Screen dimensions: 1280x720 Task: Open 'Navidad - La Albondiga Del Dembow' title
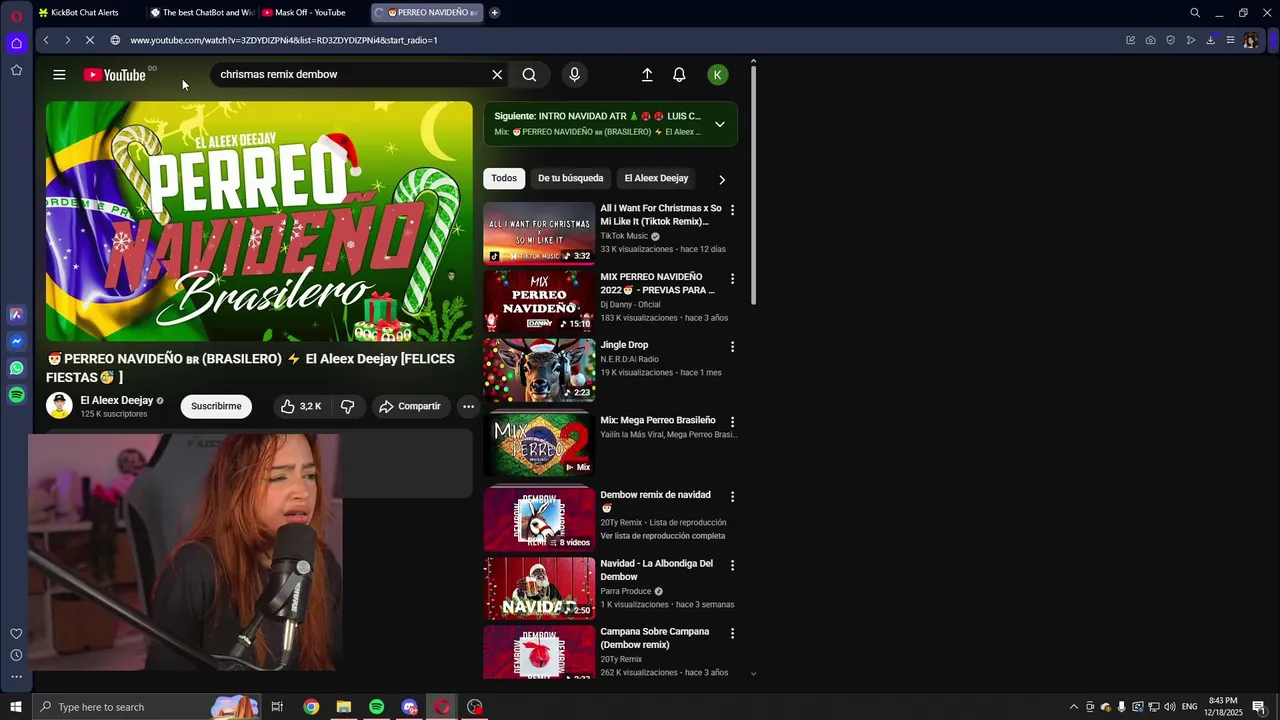point(657,570)
